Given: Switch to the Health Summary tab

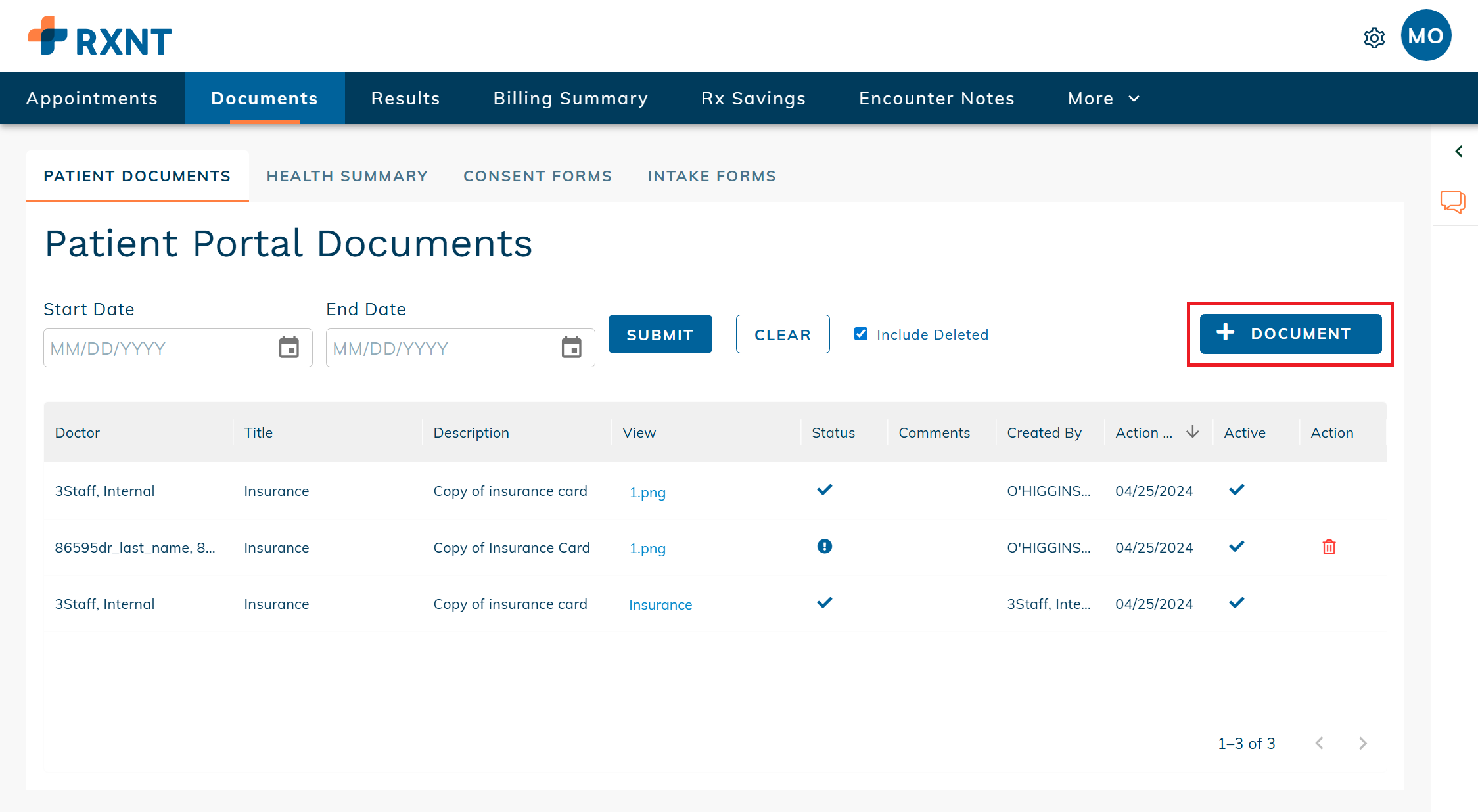Looking at the screenshot, I should coord(347,176).
